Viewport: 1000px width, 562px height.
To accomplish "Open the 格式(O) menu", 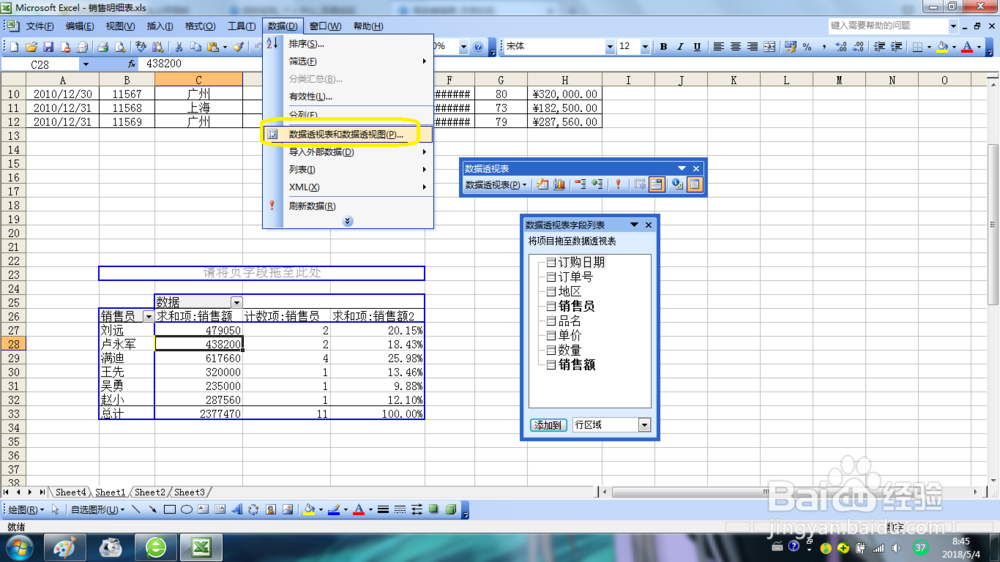I will [x=200, y=26].
